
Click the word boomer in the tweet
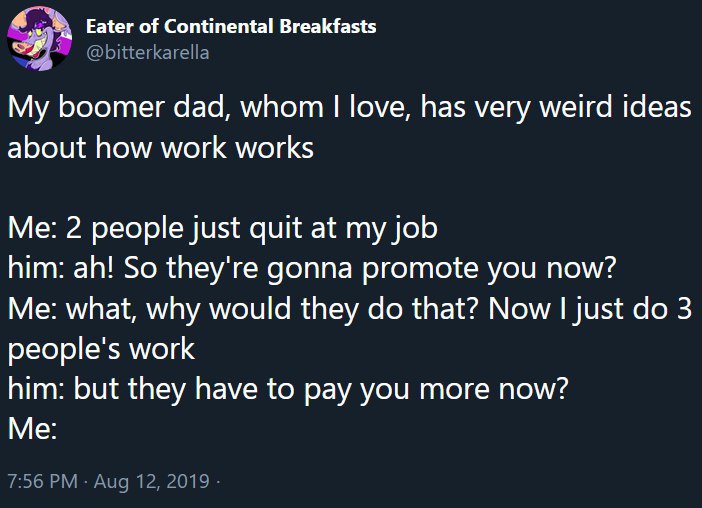[111, 108]
